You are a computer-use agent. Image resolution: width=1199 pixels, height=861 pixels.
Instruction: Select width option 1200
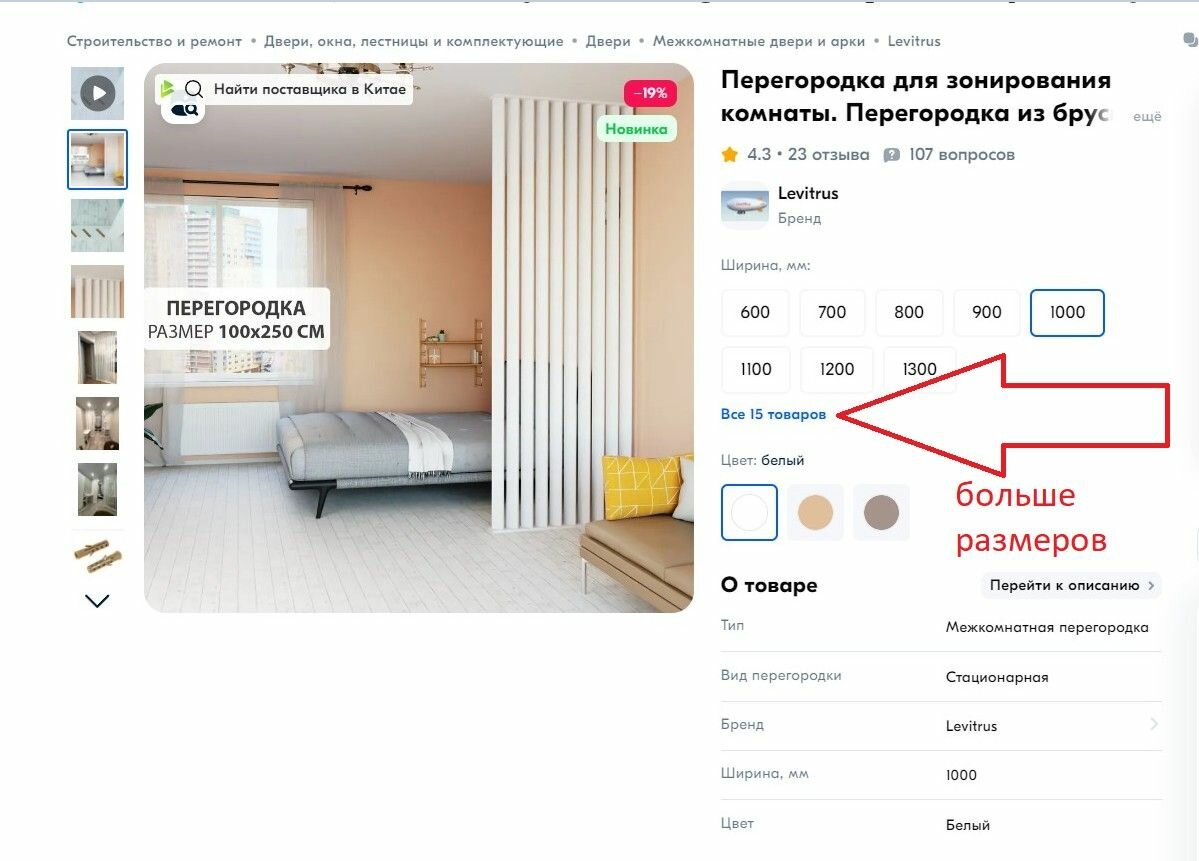[837, 369]
